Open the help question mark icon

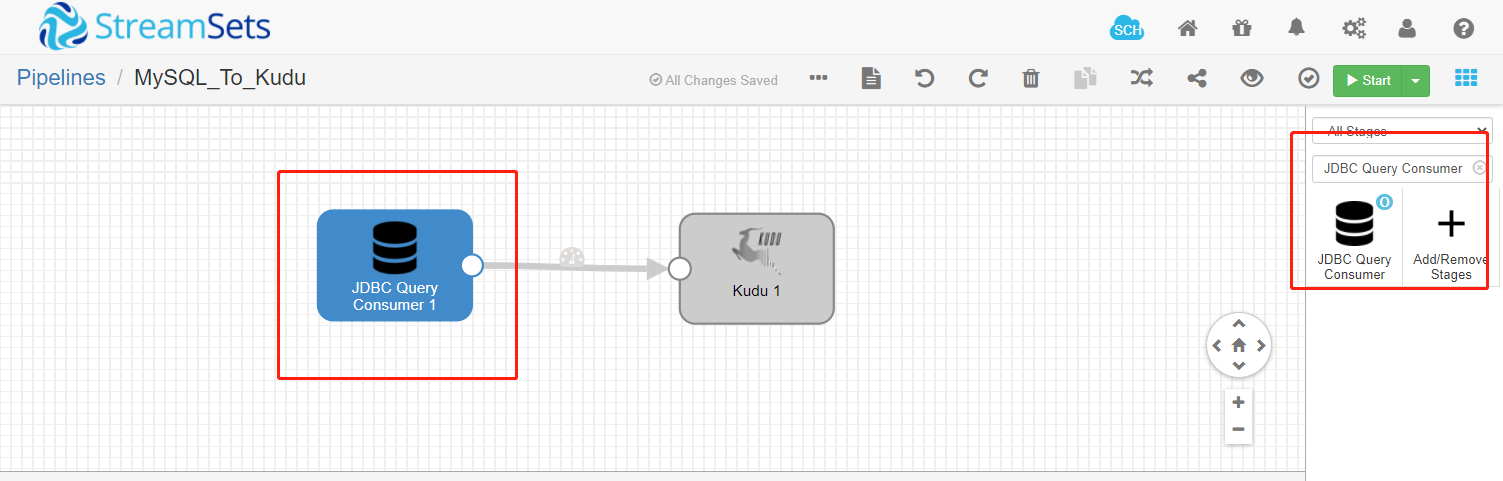[1464, 28]
